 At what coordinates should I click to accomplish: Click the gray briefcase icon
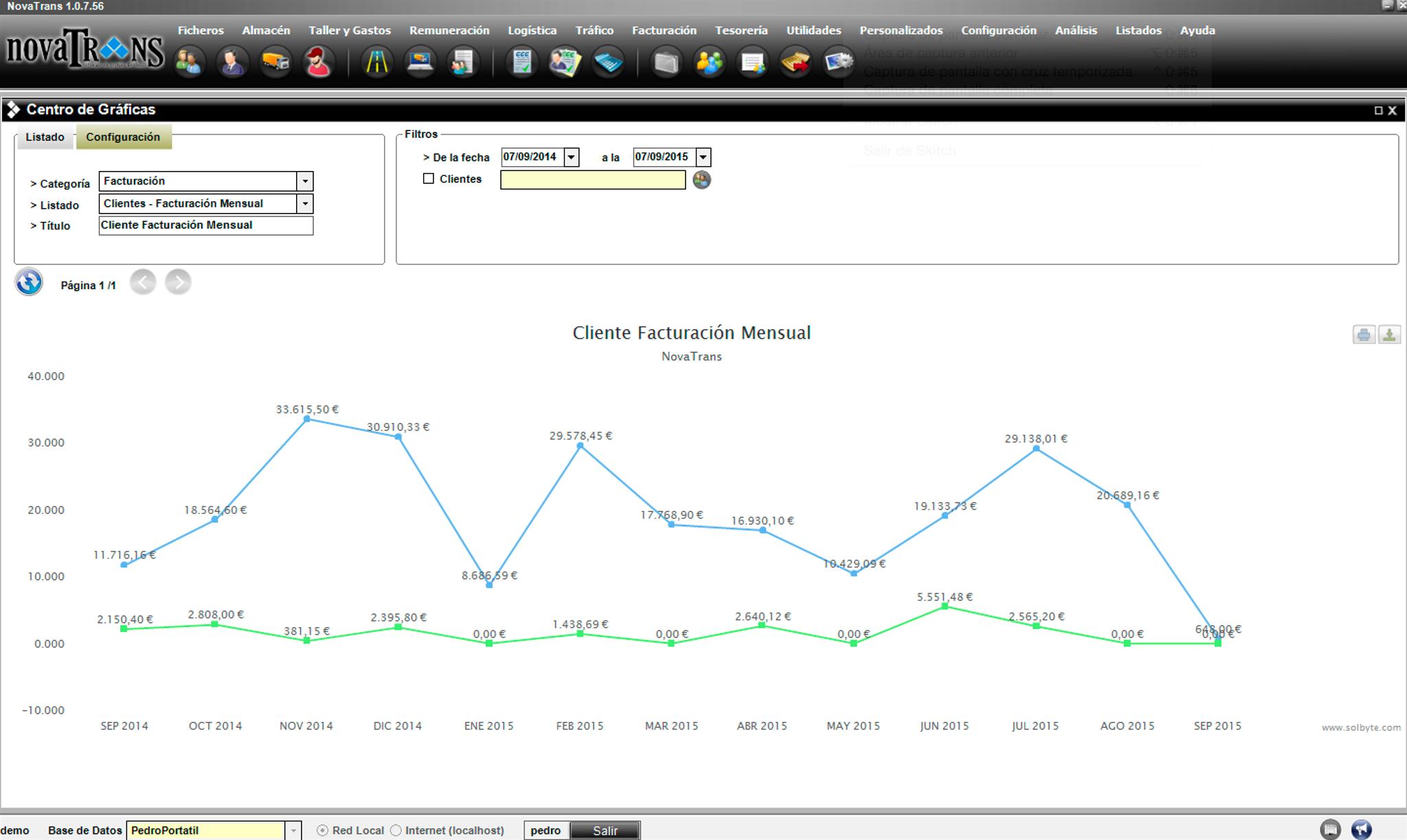point(666,63)
